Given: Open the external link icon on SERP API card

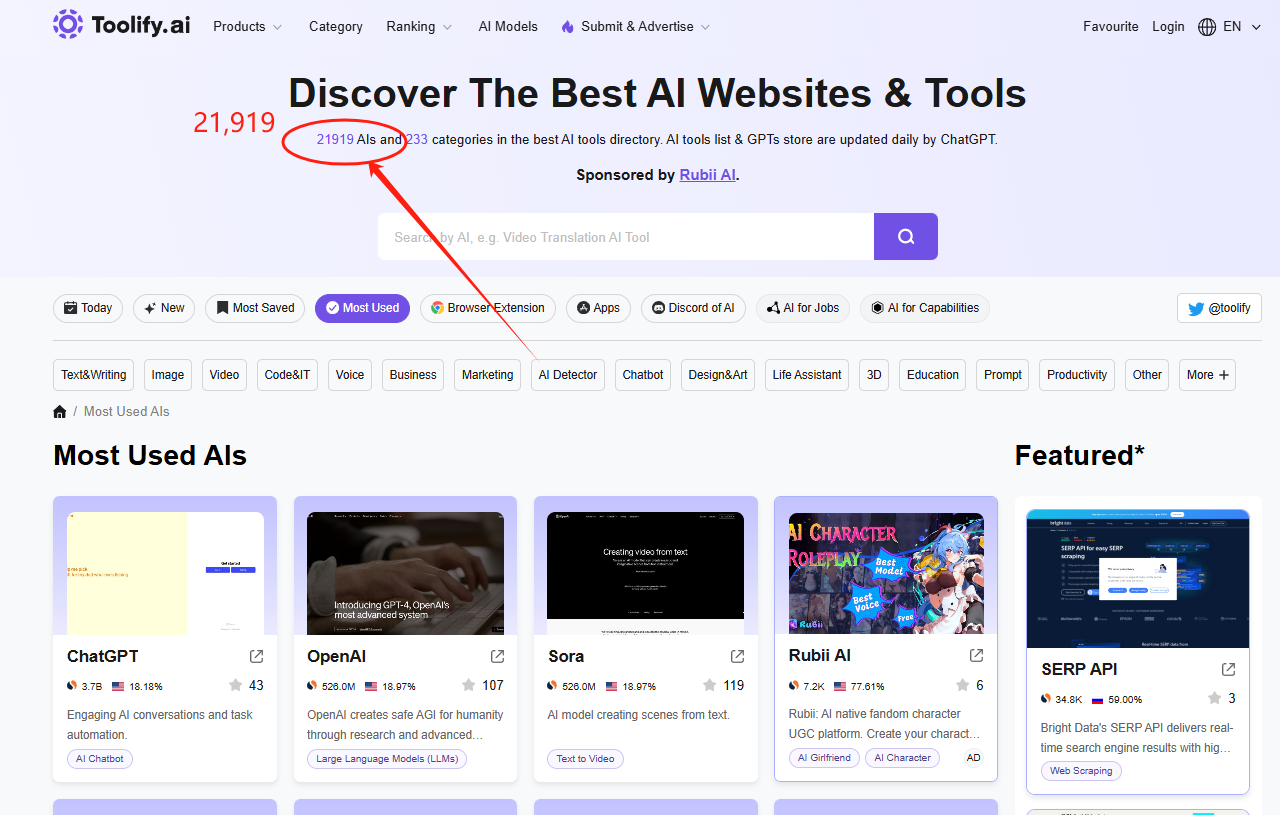Looking at the screenshot, I should pyautogui.click(x=1229, y=669).
